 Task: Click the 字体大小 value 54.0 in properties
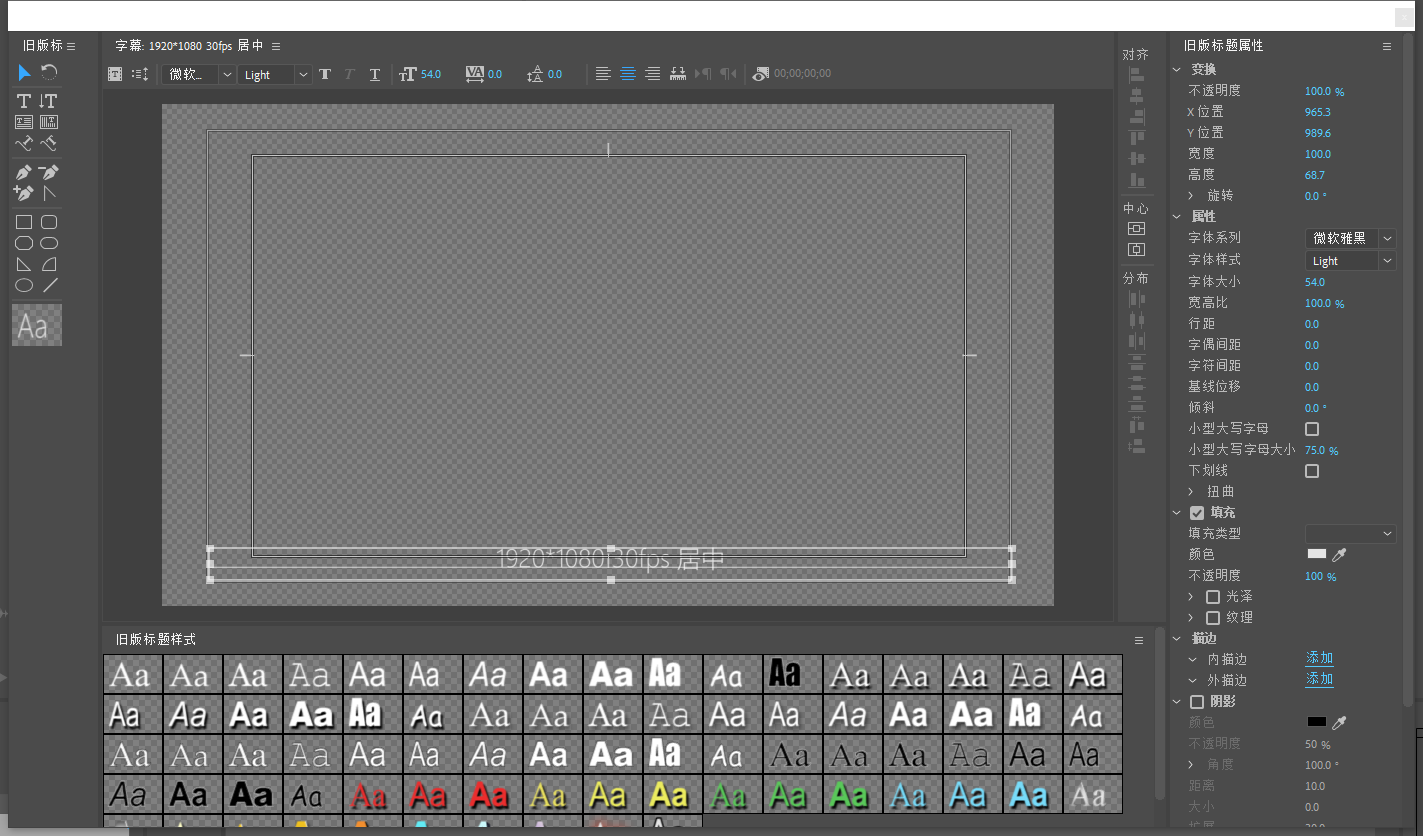click(x=1314, y=282)
